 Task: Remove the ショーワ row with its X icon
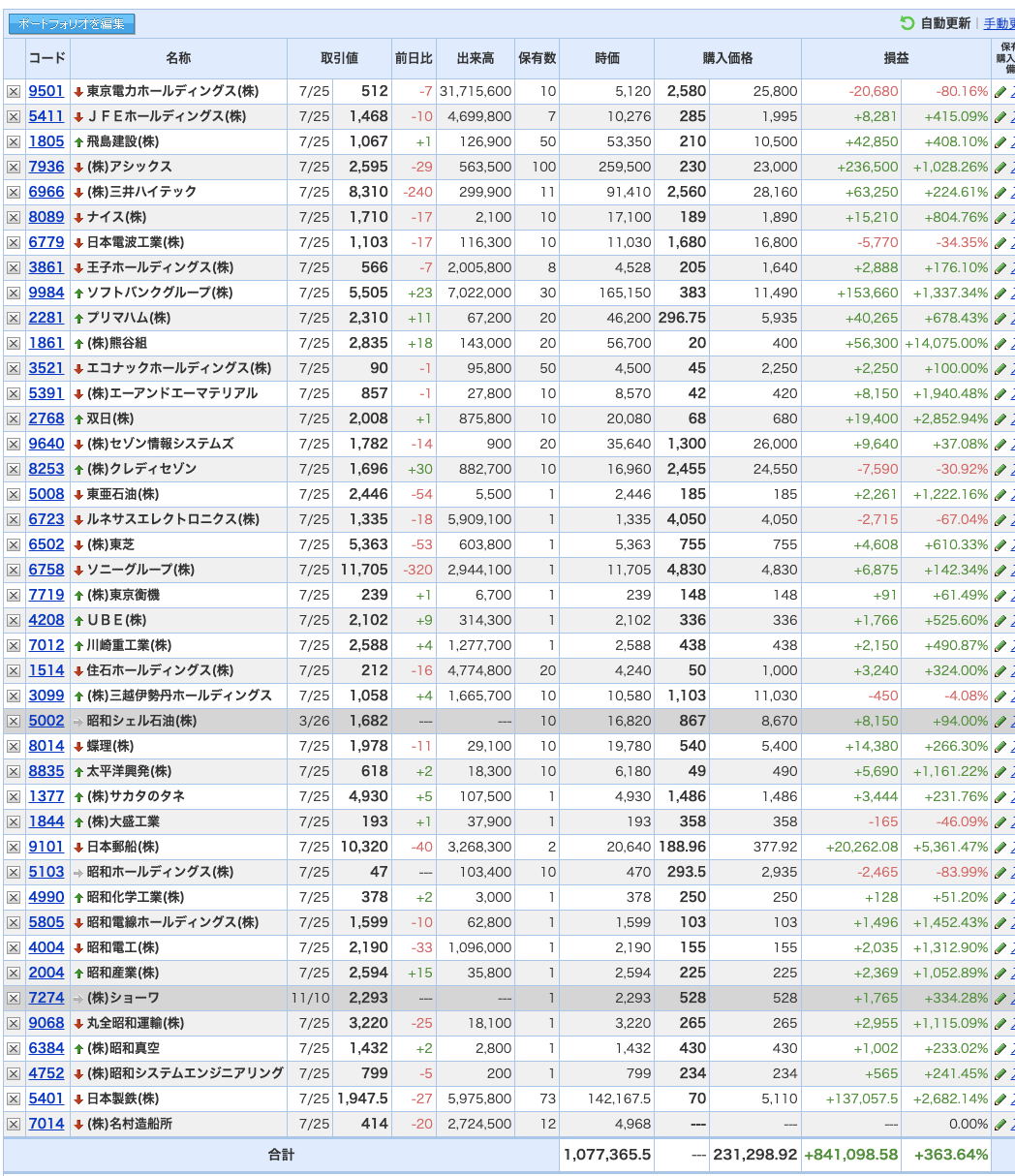(x=14, y=998)
